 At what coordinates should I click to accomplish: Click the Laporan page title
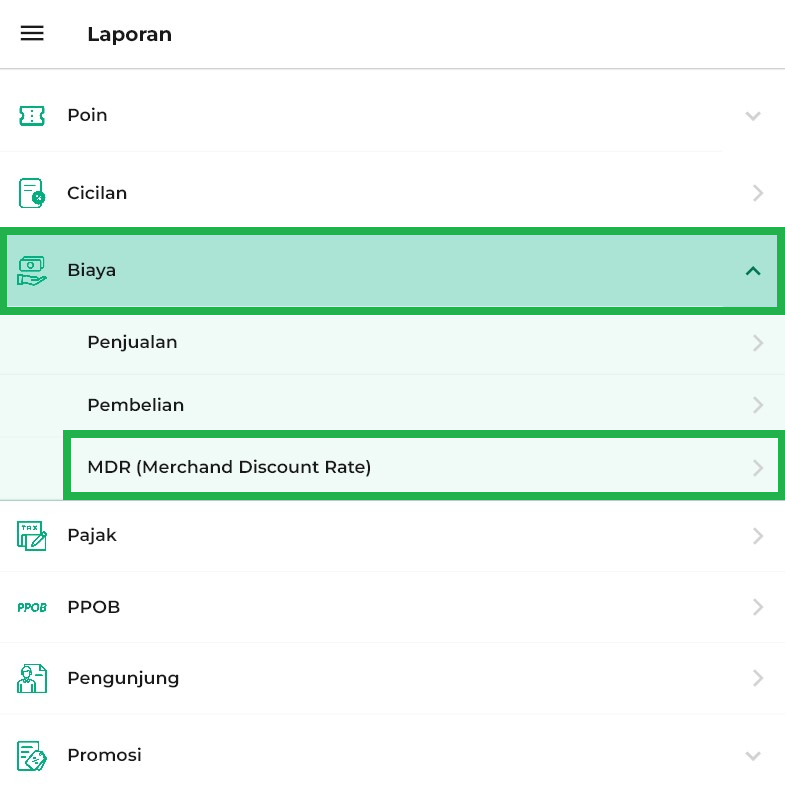coord(129,34)
